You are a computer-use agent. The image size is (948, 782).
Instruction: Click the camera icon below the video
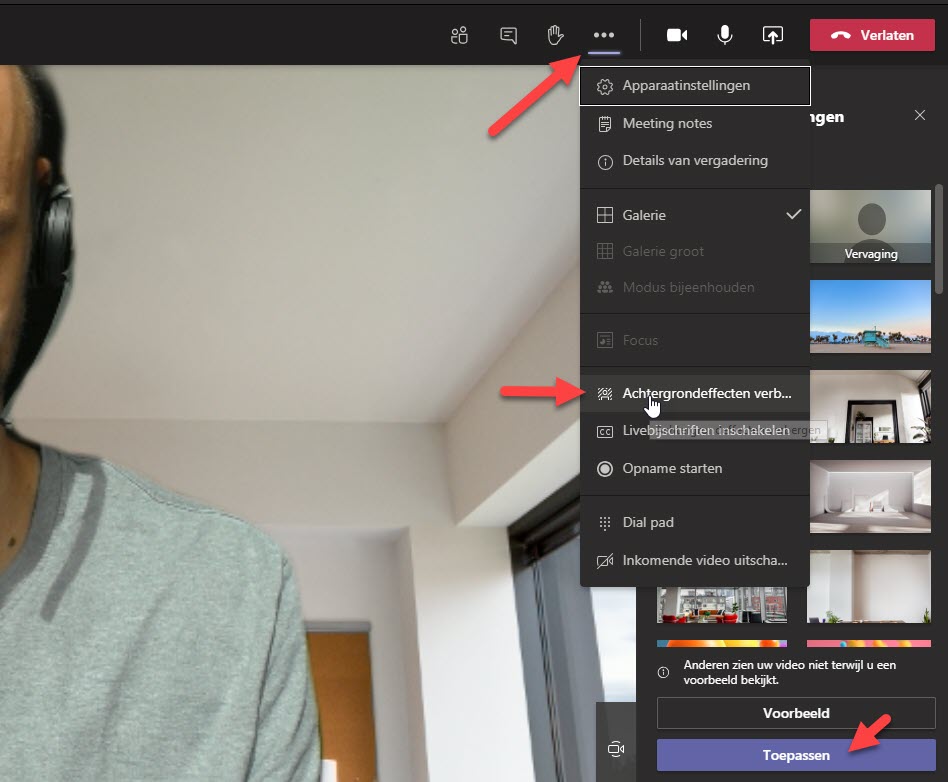[x=615, y=749]
